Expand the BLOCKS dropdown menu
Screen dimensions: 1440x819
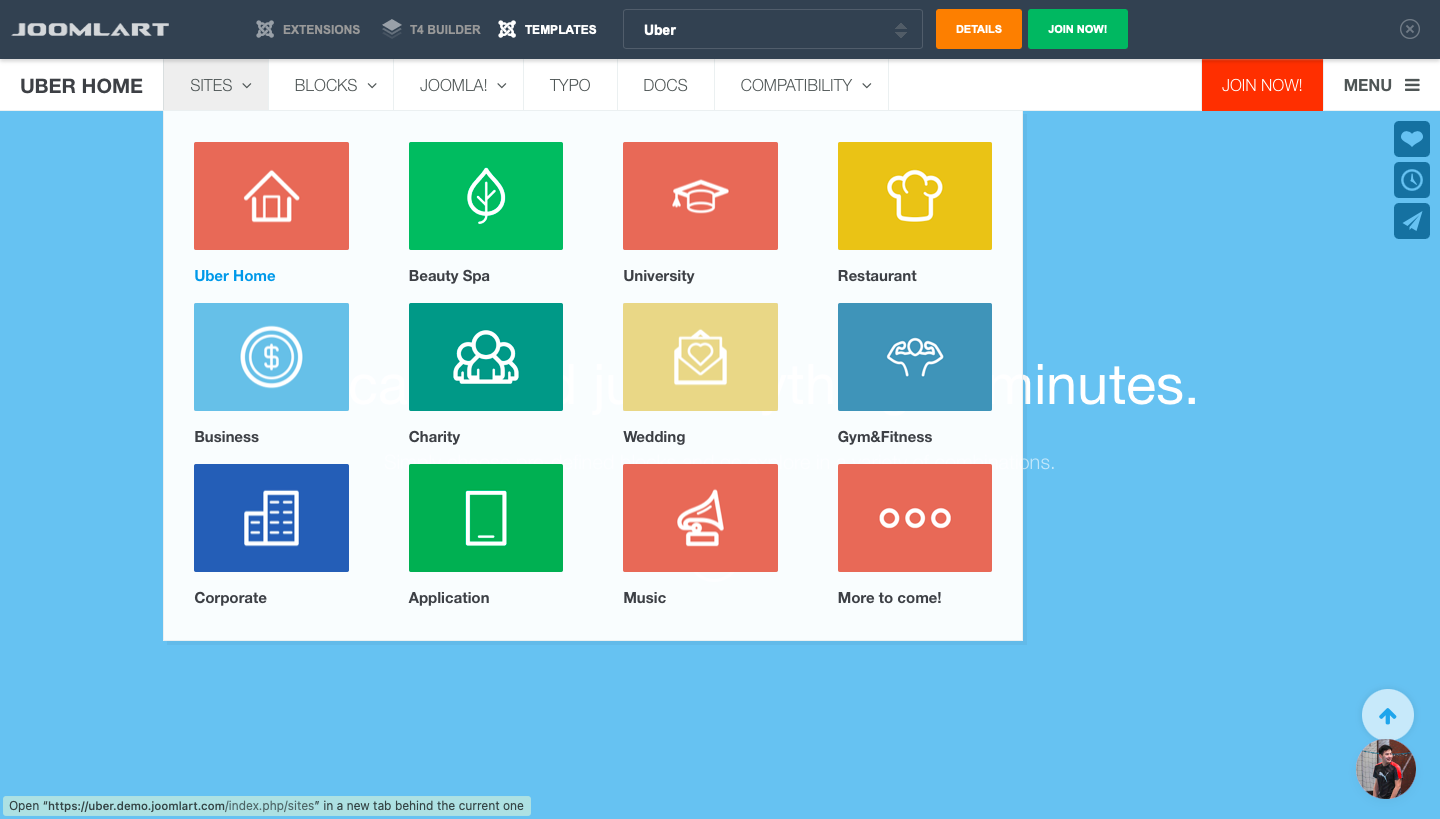335,85
